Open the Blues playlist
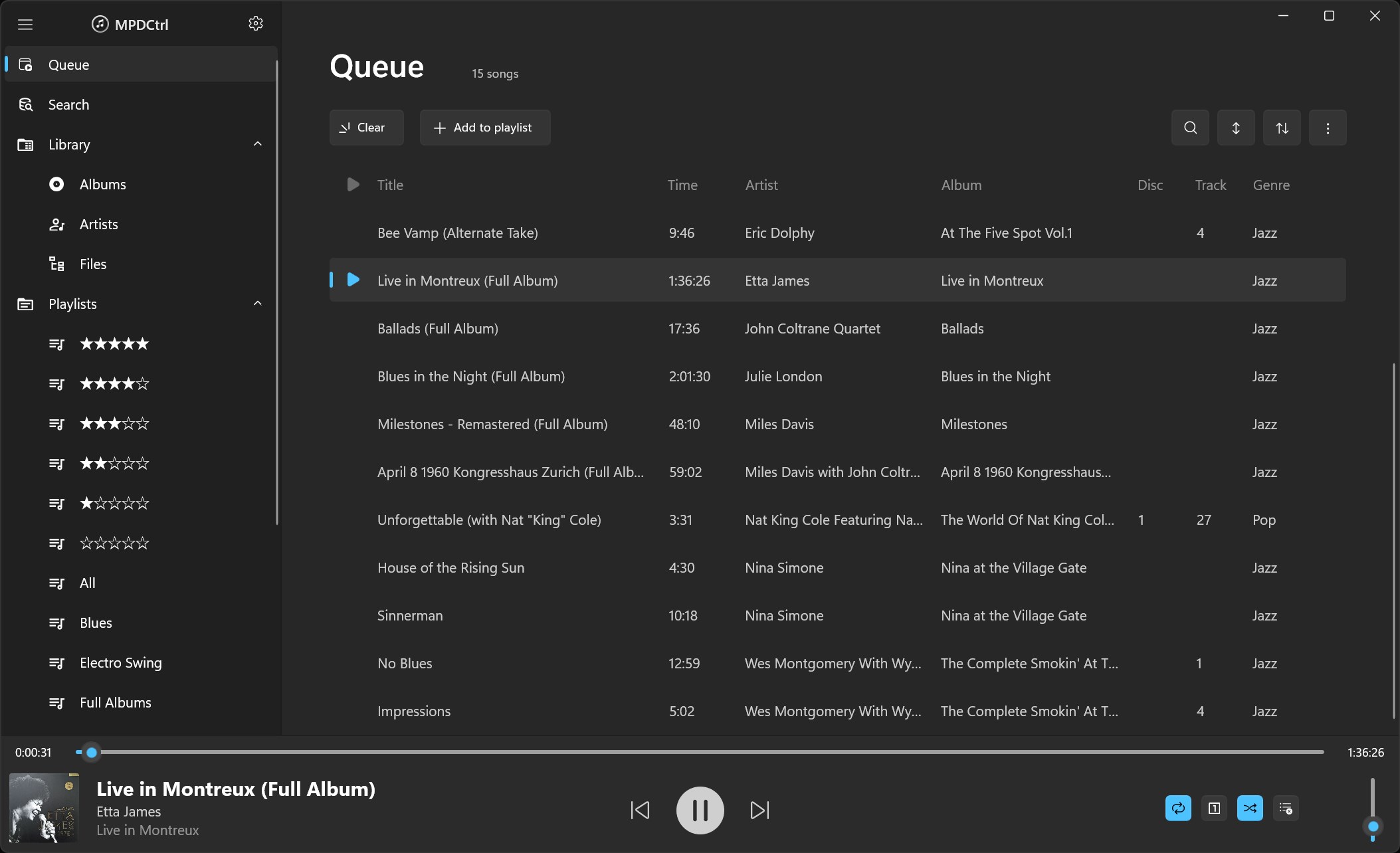Image resolution: width=1400 pixels, height=853 pixels. (x=141, y=622)
